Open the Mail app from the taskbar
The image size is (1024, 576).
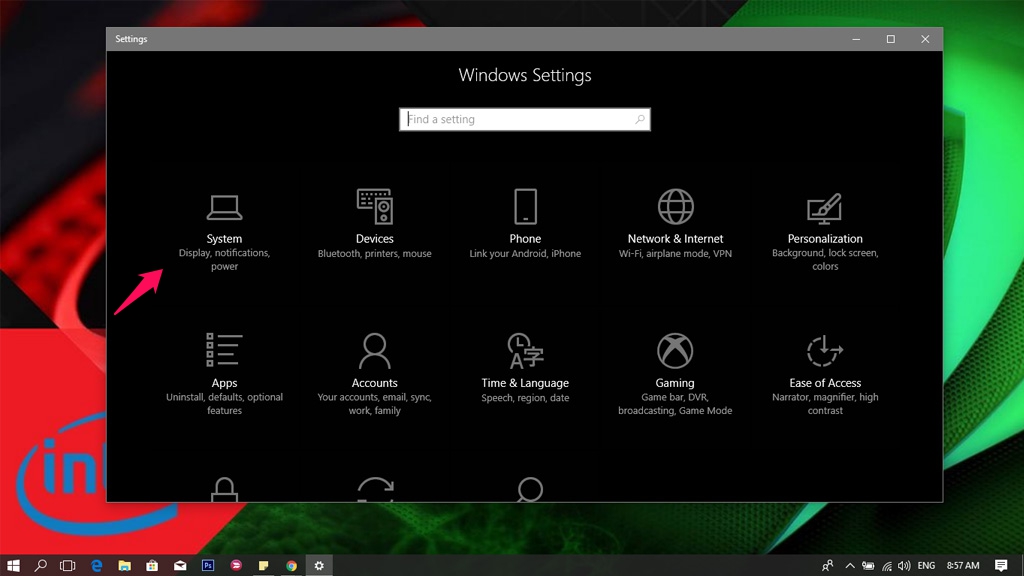pyautogui.click(x=180, y=566)
